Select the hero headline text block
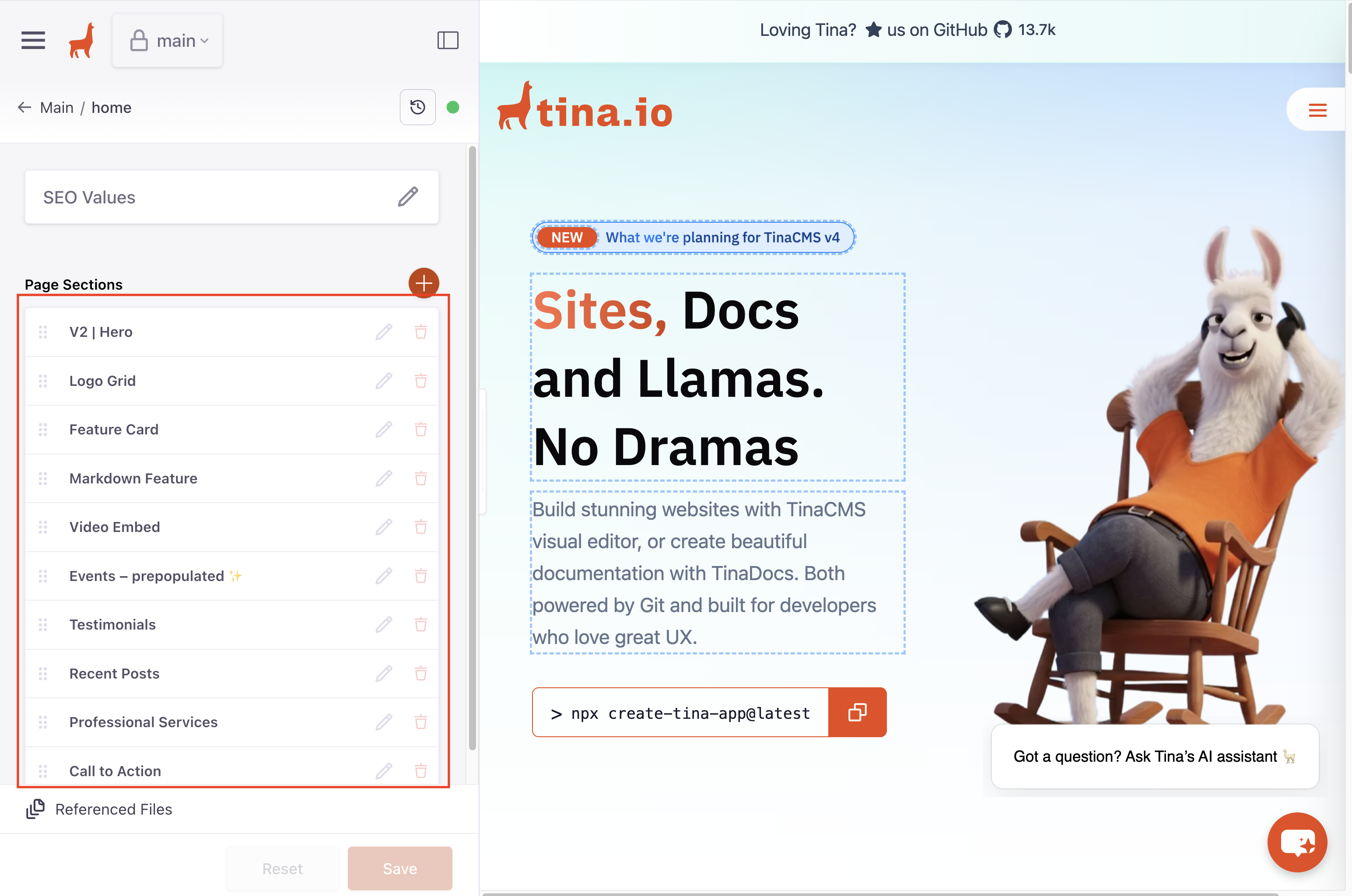Image resolution: width=1352 pixels, height=896 pixels. (x=718, y=377)
